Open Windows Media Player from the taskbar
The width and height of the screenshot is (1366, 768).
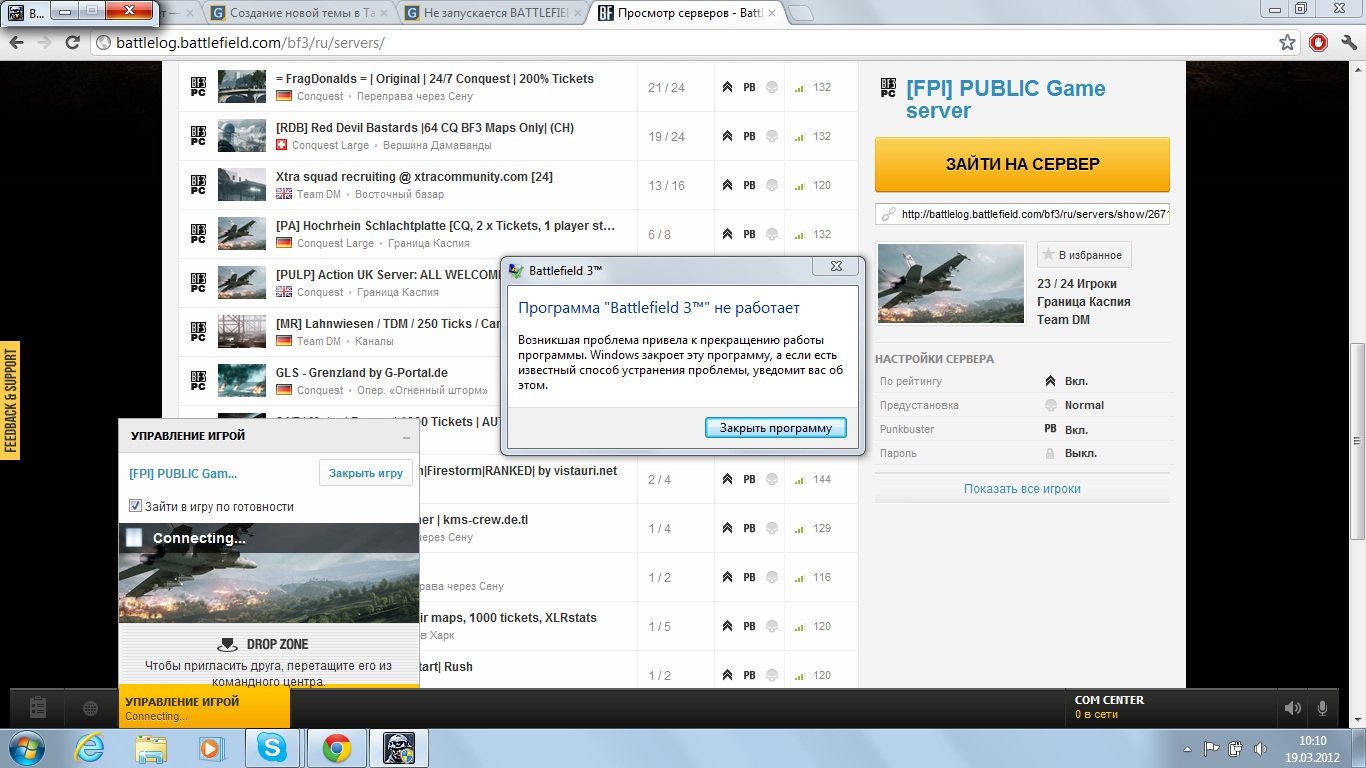click(210, 748)
